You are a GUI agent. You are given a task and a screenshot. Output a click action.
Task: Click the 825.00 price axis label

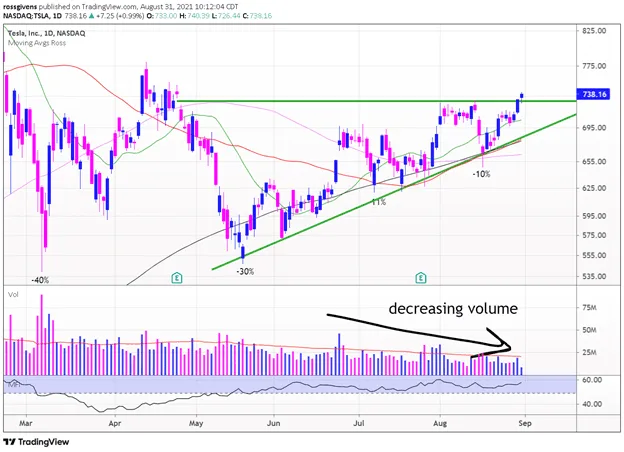tap(594, 31)
